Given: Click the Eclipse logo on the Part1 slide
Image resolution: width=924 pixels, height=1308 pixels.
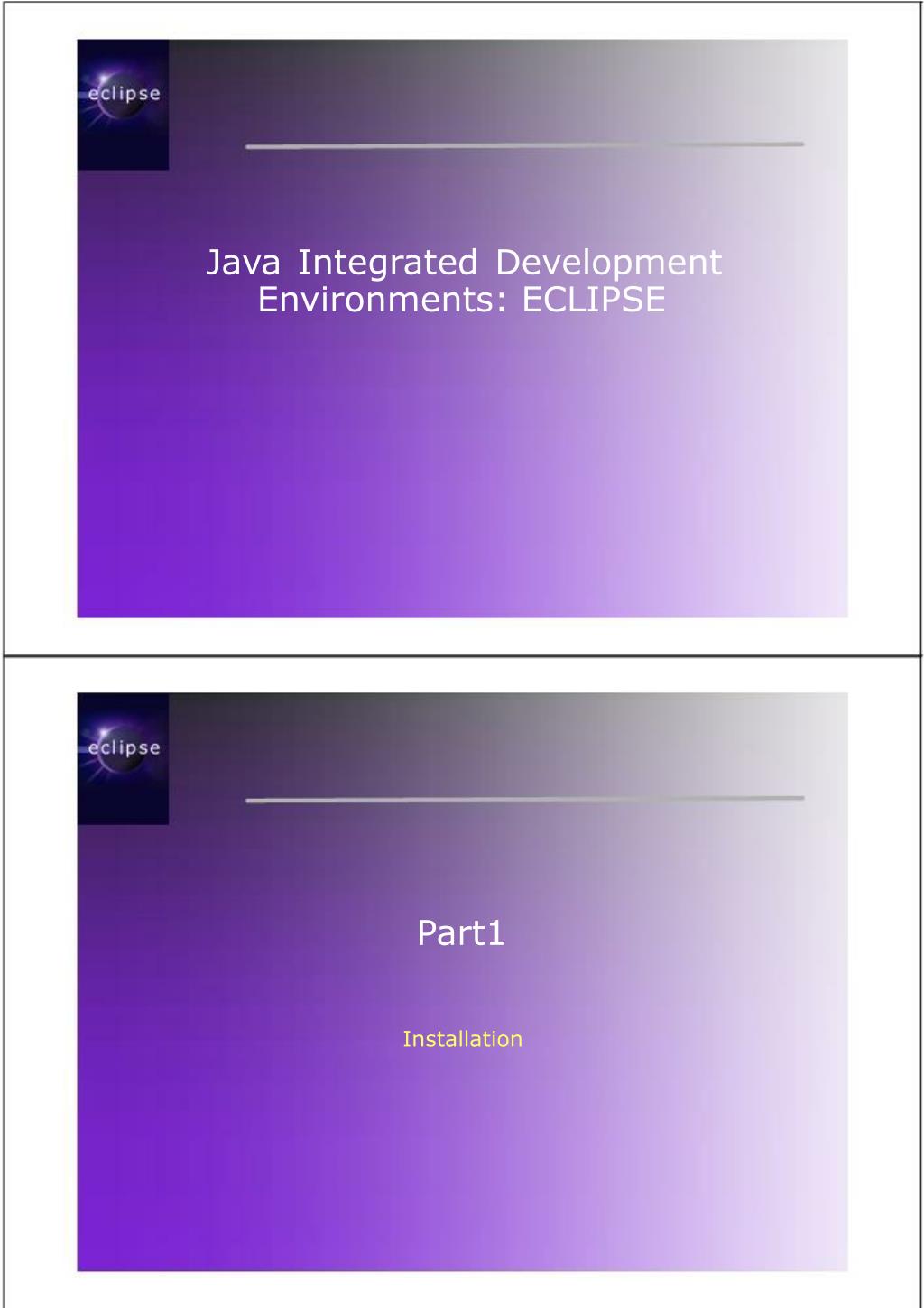Looking at the screenshot, I should pos(123,758).
